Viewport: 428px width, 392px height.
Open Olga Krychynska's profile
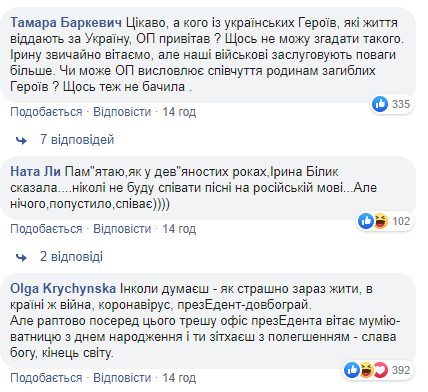(63, 289)
